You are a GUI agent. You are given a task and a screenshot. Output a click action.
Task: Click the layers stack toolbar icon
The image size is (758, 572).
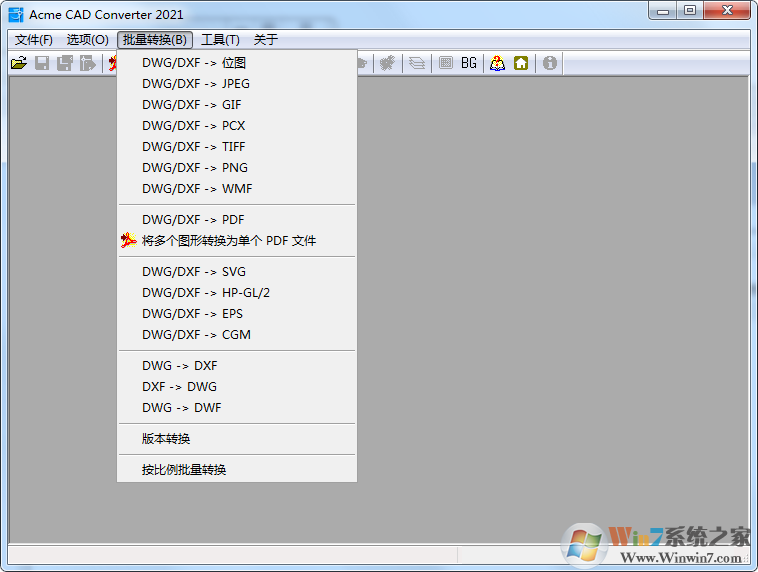(417, 63)
